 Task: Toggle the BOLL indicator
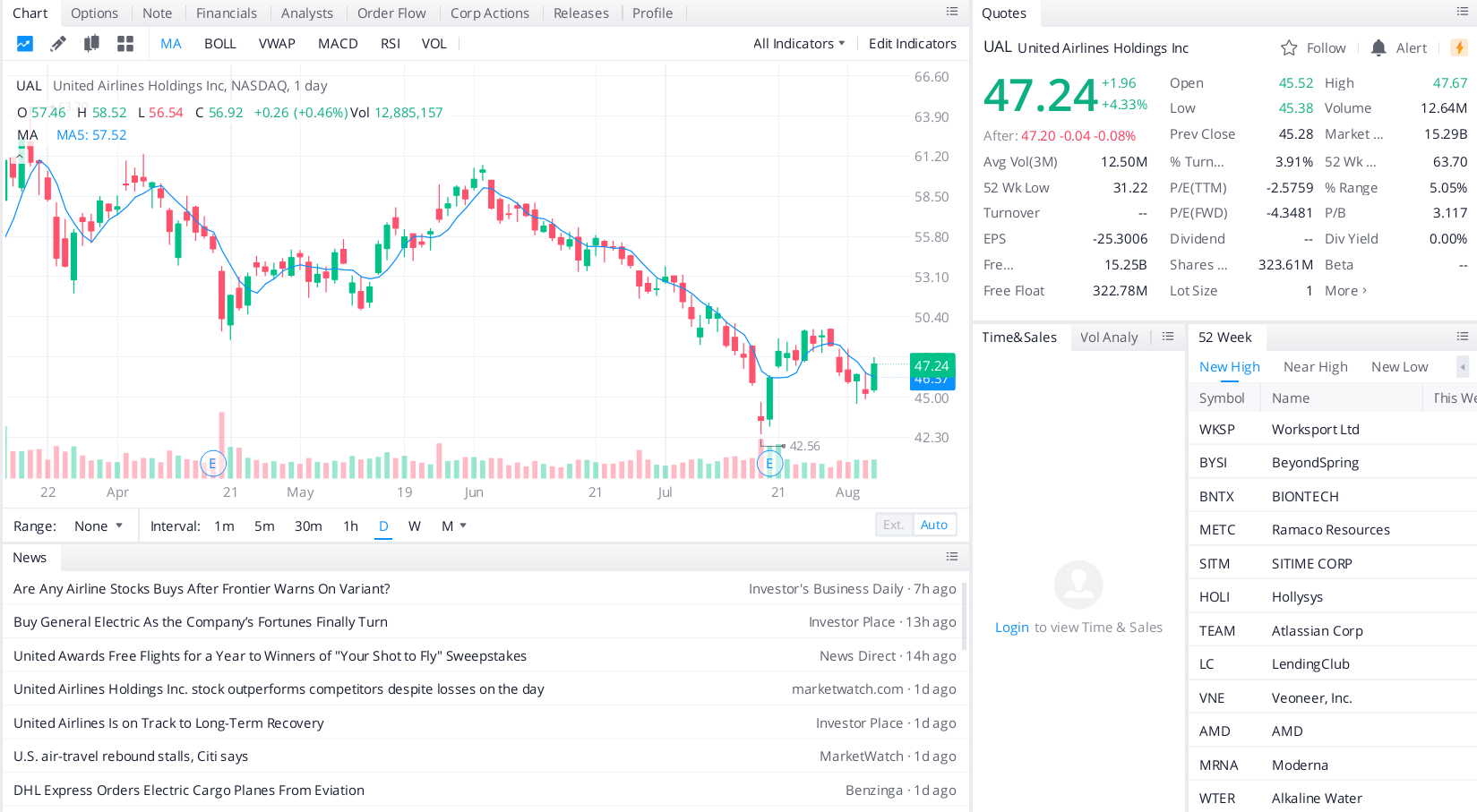click(x=220, y=44)
